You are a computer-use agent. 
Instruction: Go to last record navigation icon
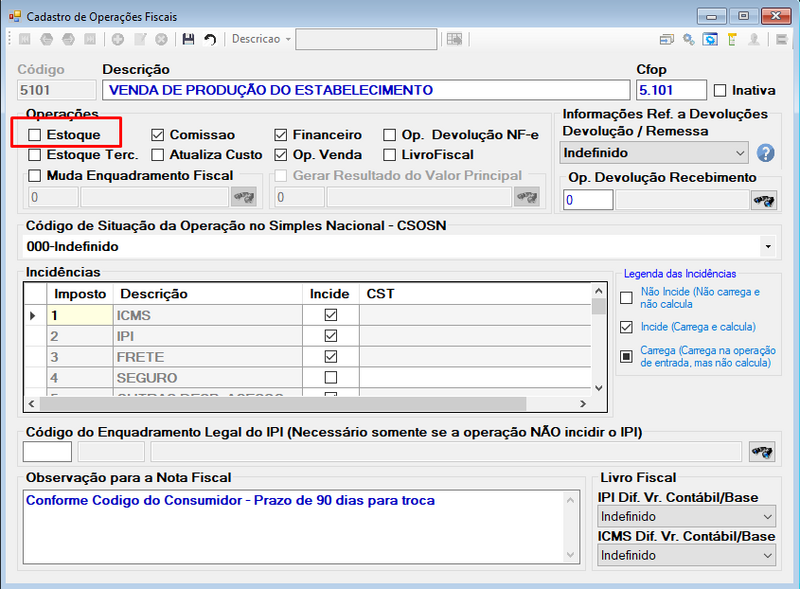click(90, 39)
